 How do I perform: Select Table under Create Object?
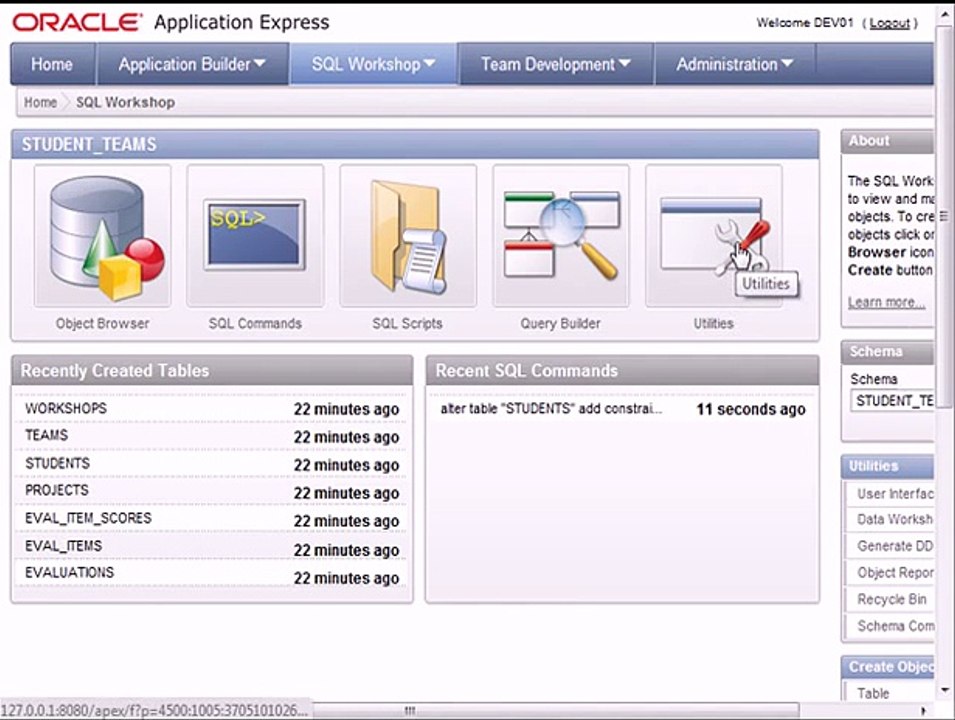click(873, 693)
